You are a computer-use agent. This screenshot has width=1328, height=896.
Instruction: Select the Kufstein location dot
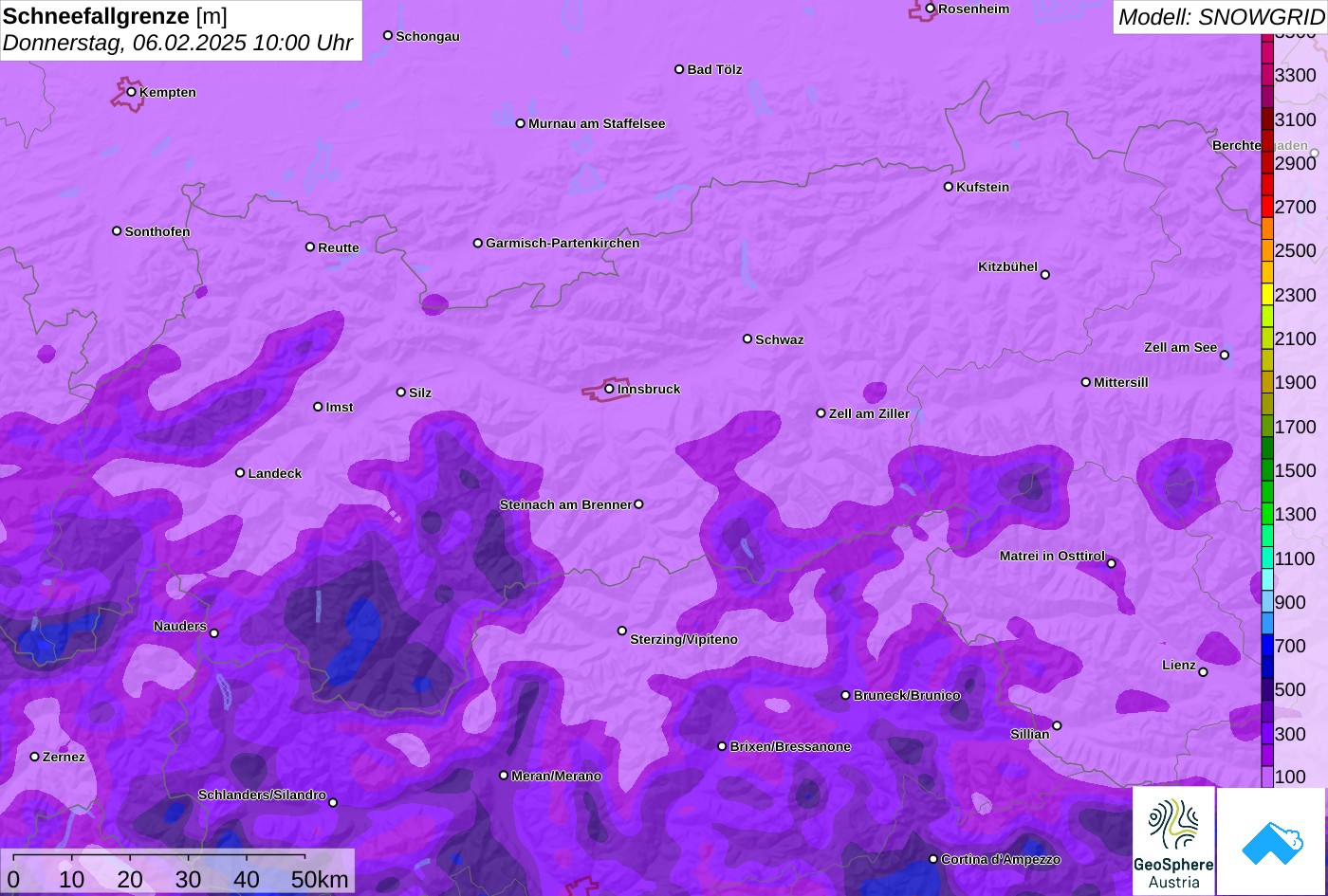pos(949,187)
